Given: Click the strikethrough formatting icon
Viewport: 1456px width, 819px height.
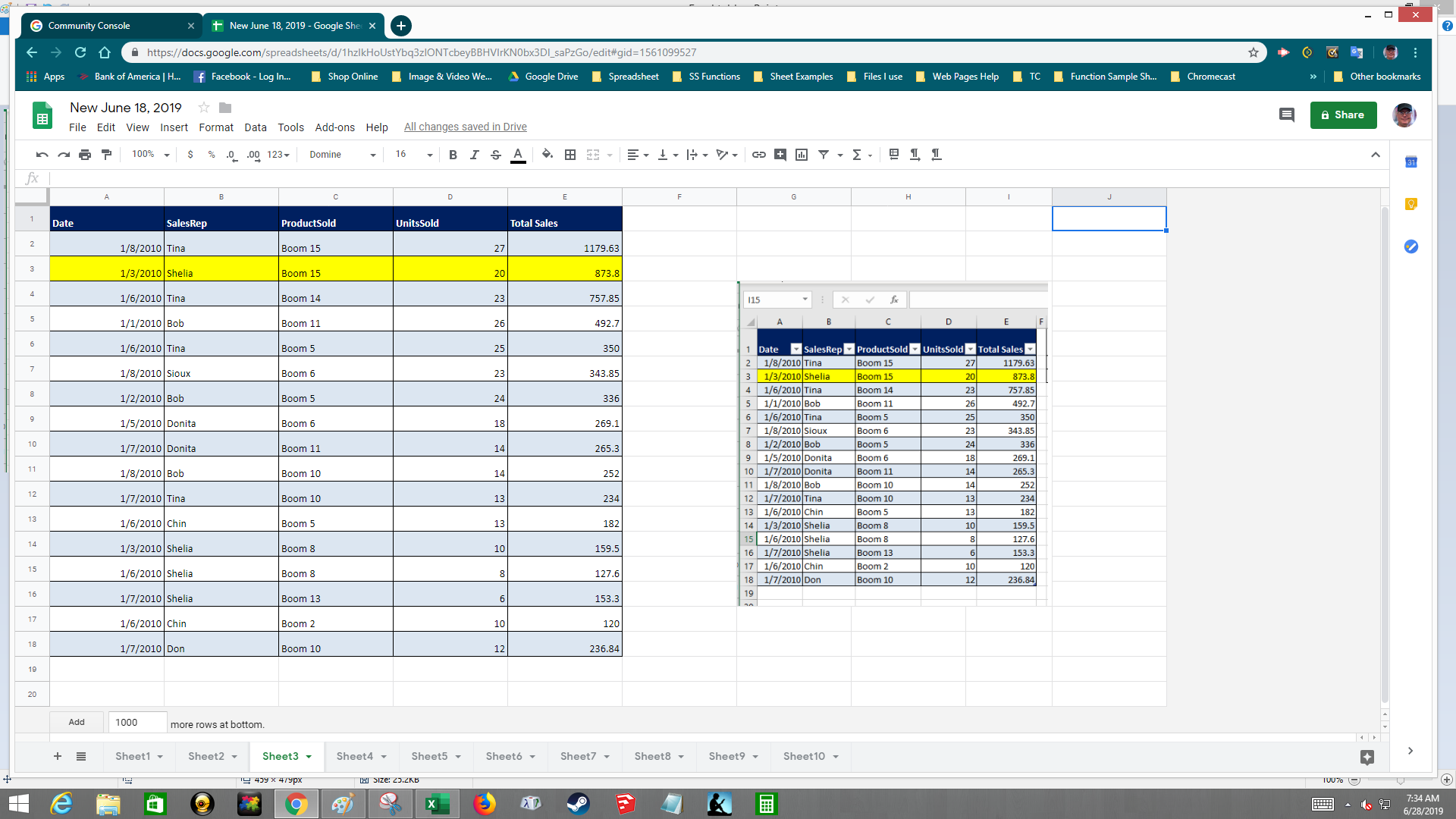Looking at the screenshot, I should coord(496,154).
